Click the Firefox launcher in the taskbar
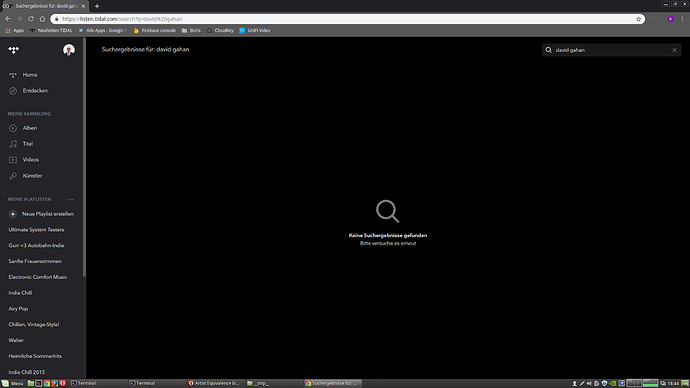 pyautogui.click(x=55, y=383)
